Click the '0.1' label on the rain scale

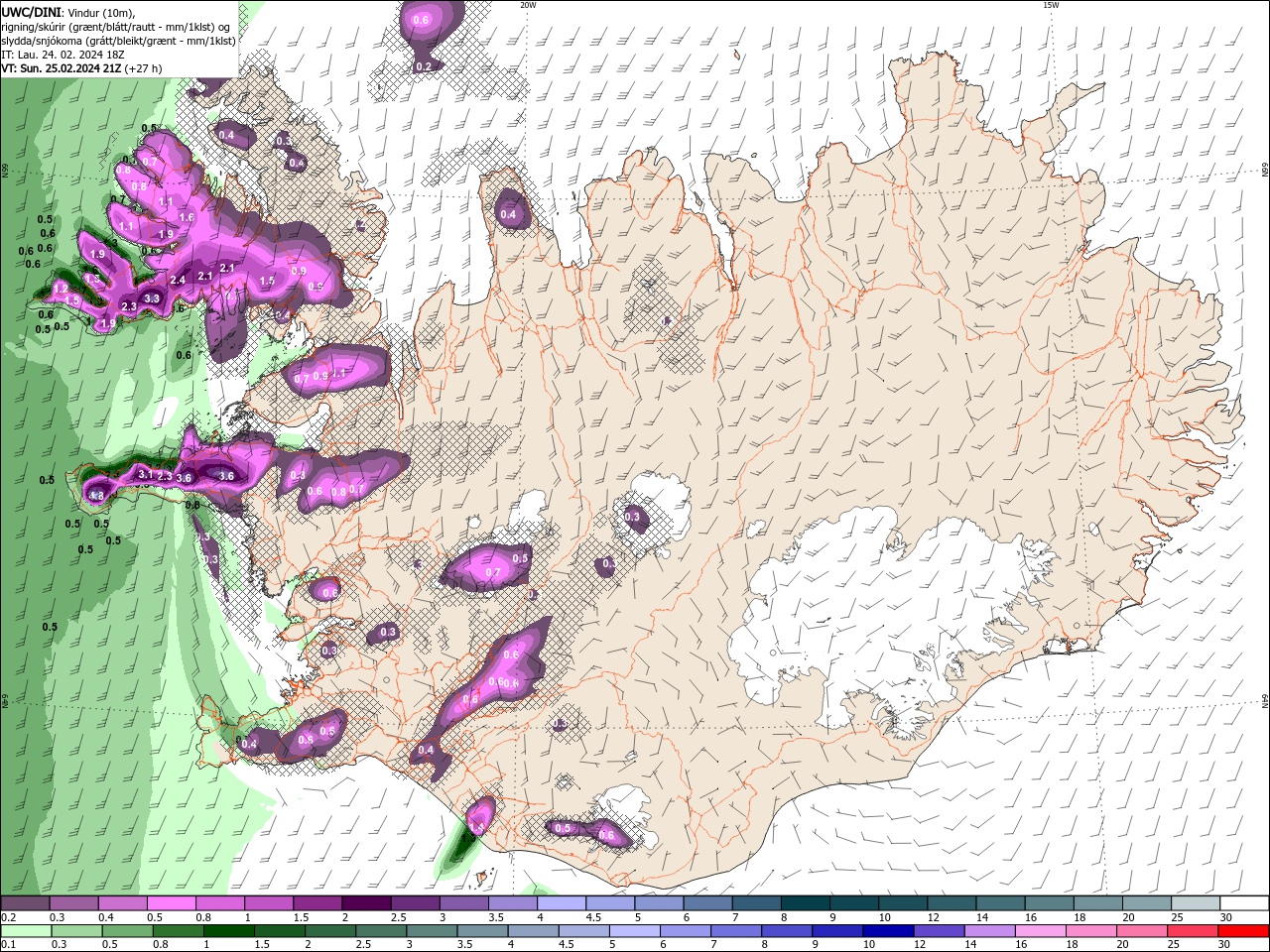[x=10, y=945]
